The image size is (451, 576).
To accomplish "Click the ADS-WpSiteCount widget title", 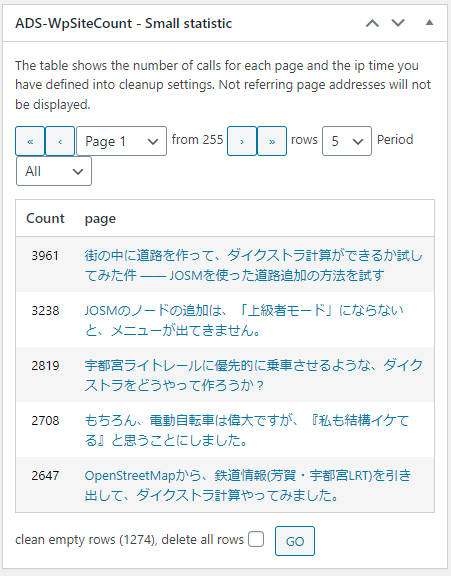I will [123, 24].
